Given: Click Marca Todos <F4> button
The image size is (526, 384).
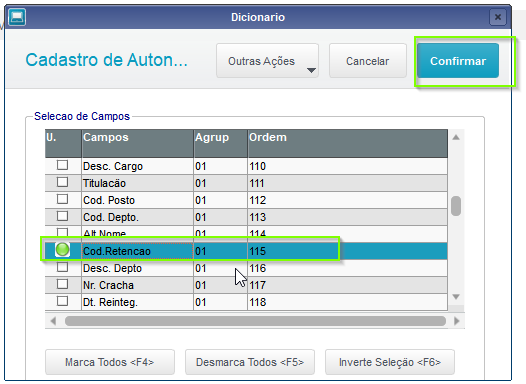Looking at the screenshot, I should [x=110, y=362].
